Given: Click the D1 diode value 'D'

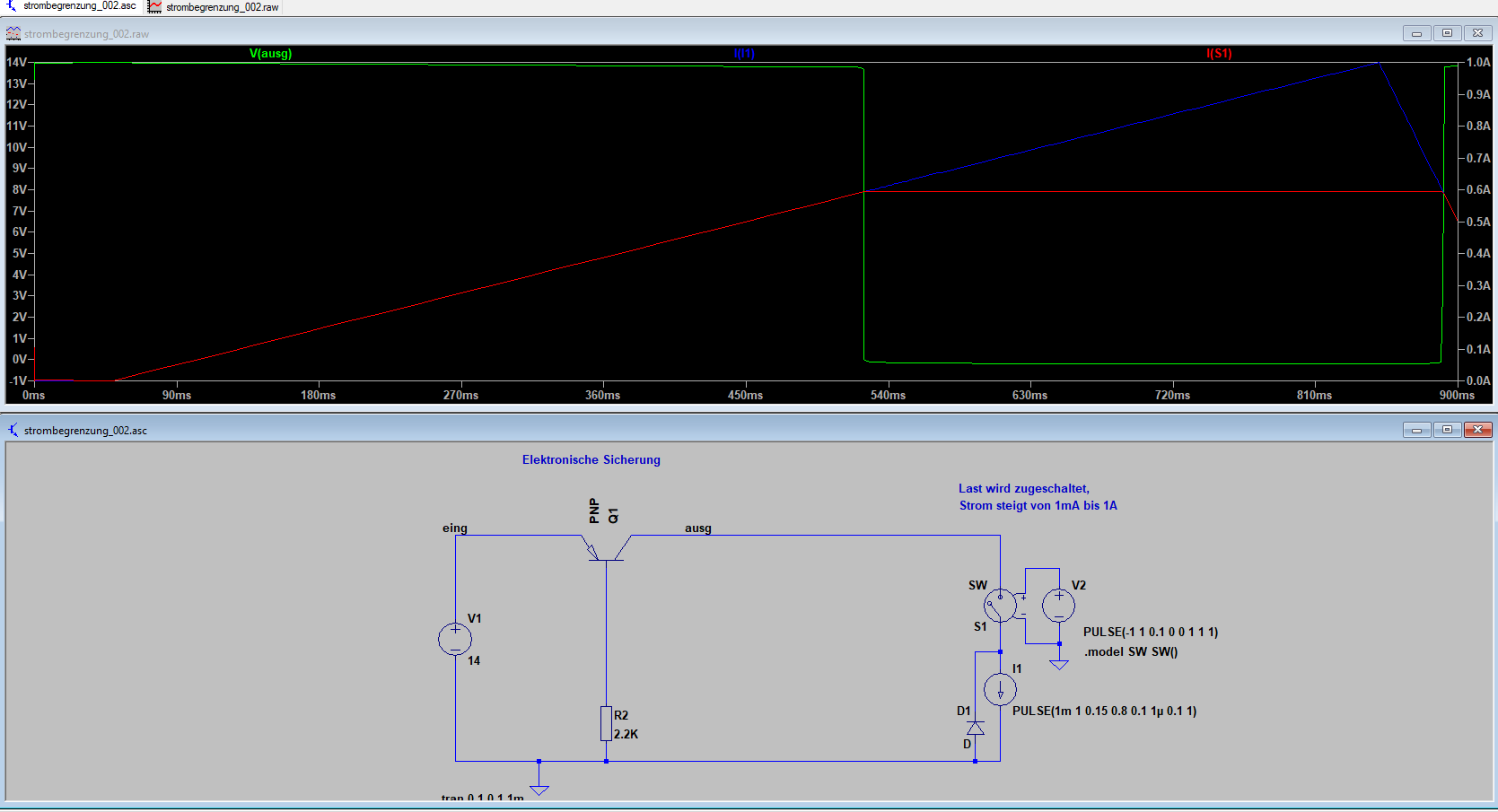Looking at the screenshot, I should [968, 745].
